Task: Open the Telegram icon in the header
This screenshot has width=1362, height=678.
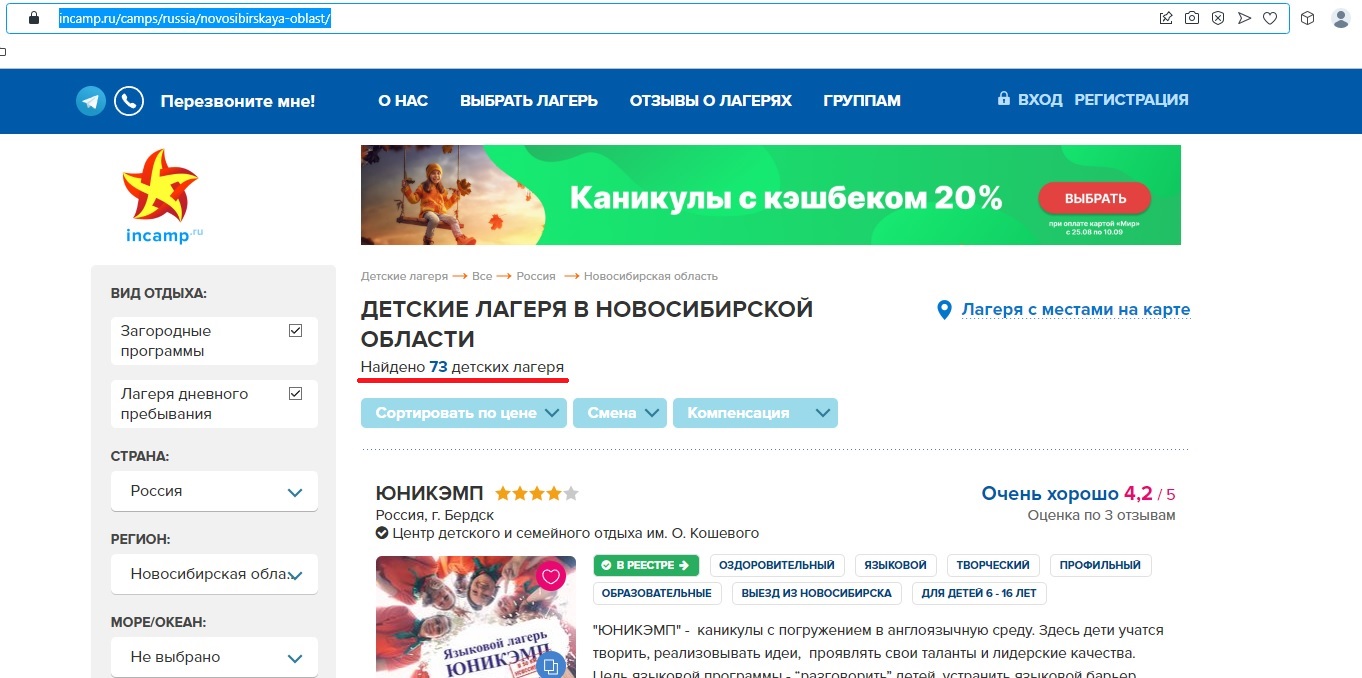Action: click(91, 101)
